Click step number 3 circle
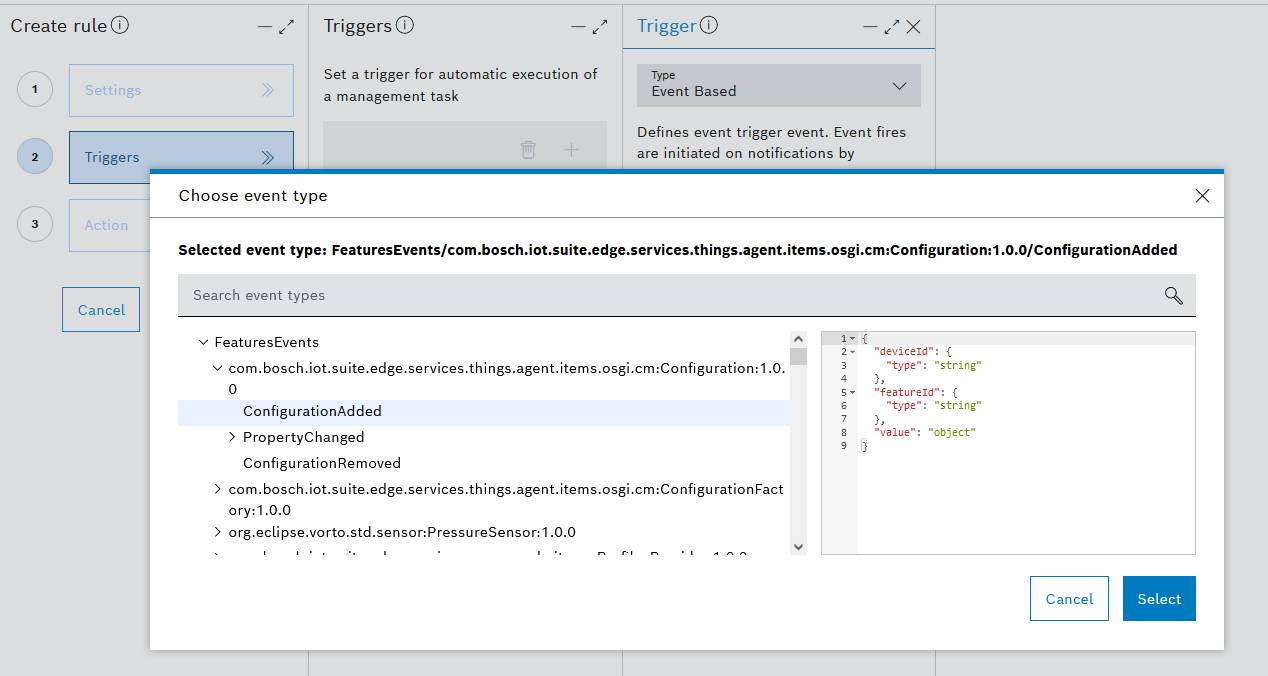This screenshot has width=1268, height=676. (35, 224)
